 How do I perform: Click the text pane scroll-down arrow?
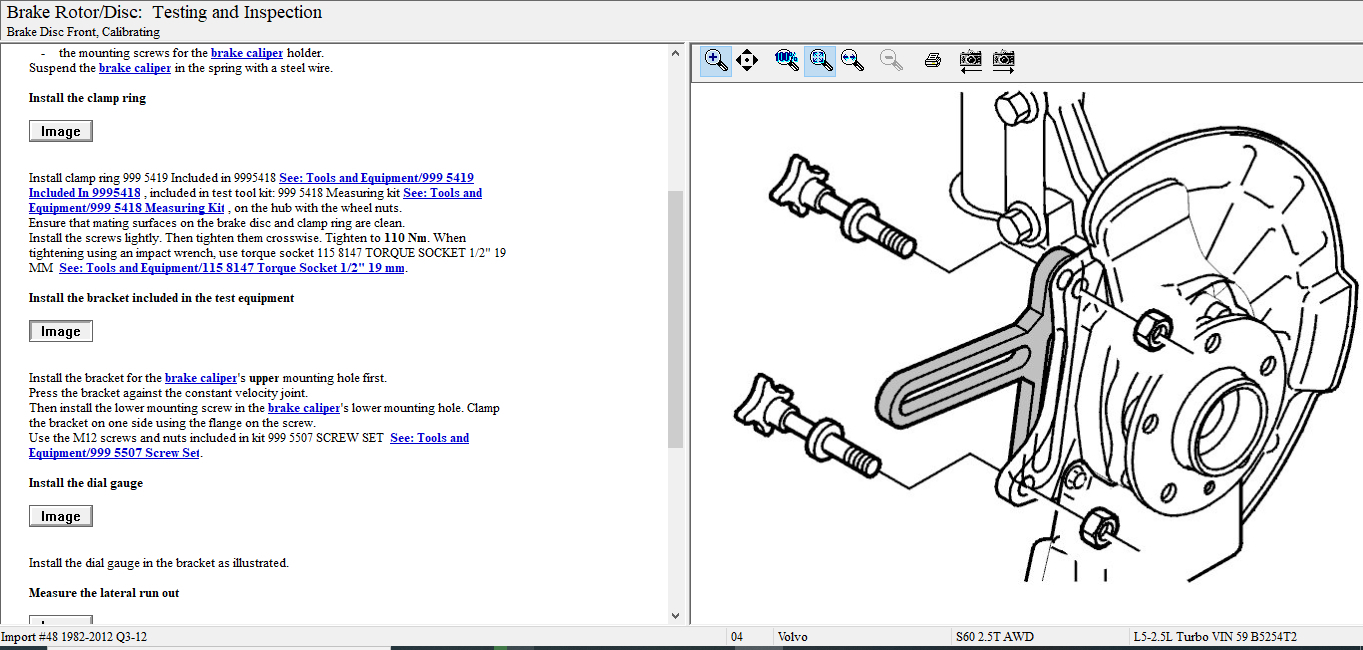click(x=675, y=616)
